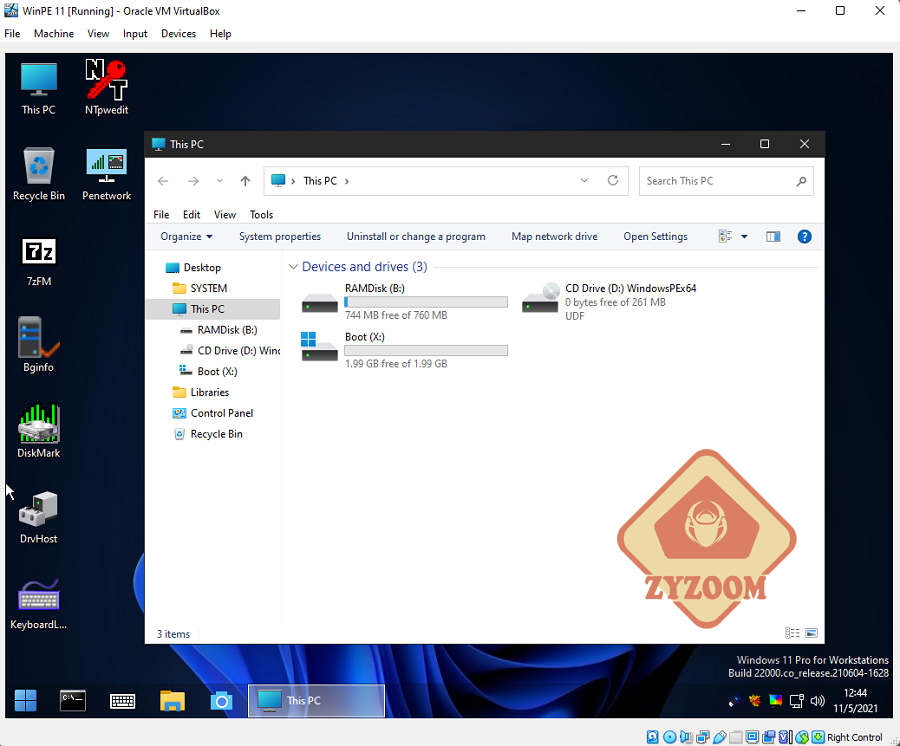Refresh the This PC view
The image size is (900, 746).
pos(613,181)
